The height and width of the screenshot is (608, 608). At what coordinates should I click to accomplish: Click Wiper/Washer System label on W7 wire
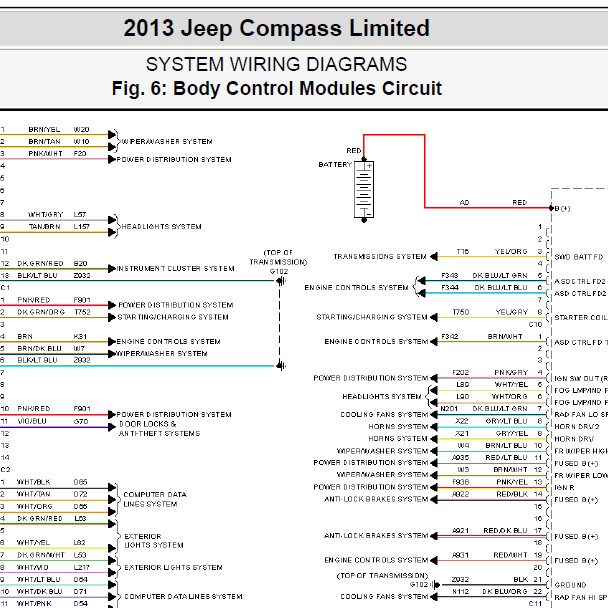162,354
